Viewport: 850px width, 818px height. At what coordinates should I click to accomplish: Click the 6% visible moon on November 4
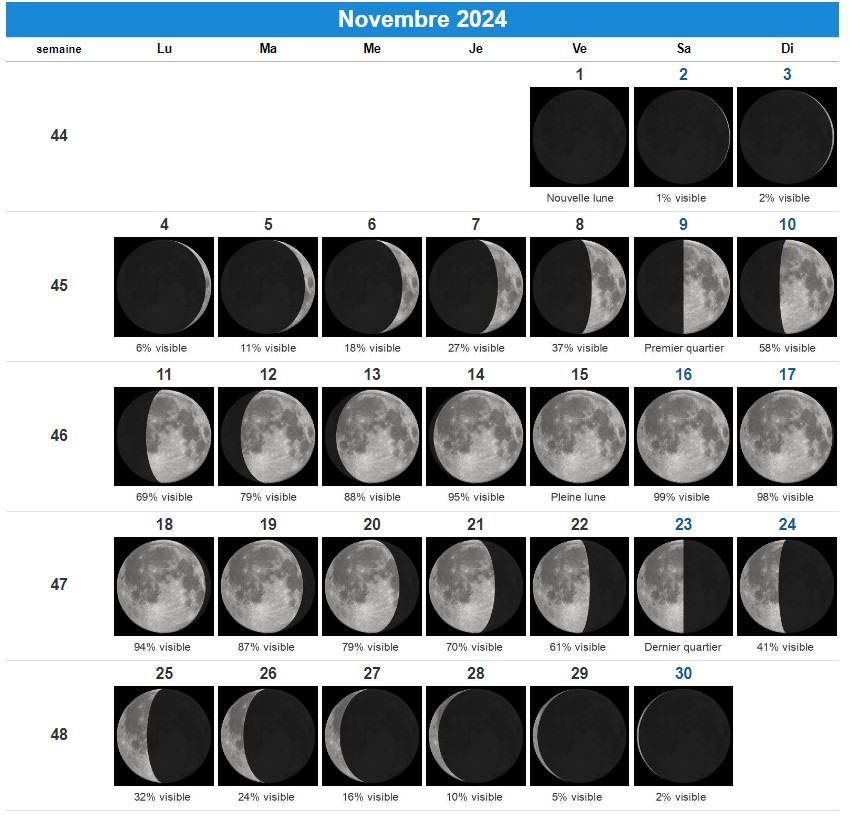point(164,287)
